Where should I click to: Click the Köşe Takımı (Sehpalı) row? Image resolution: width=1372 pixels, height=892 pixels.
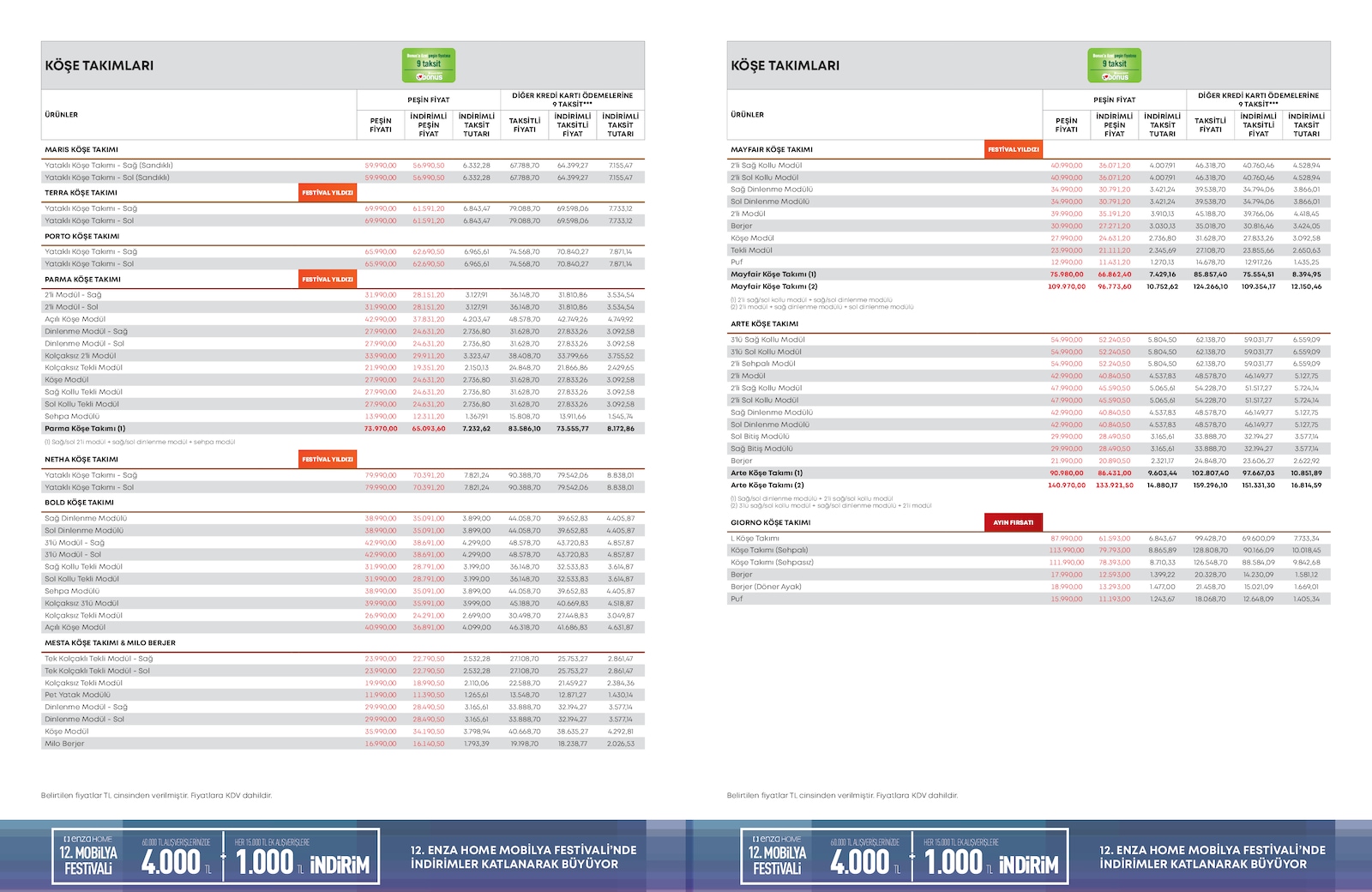[x=1029, y=551]
